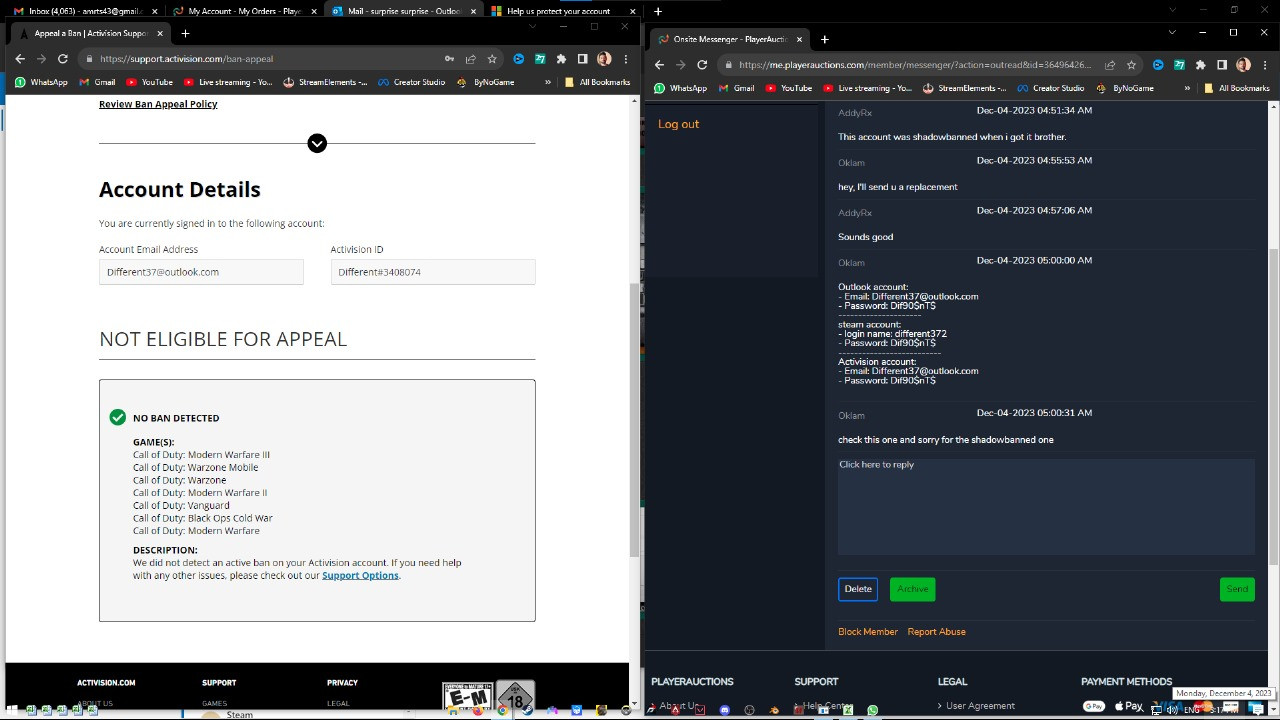This screenshot has height=720, width=1280.
Task: Open tab search dropdown in PlayerAuctions window
Action: [1172, 32]
